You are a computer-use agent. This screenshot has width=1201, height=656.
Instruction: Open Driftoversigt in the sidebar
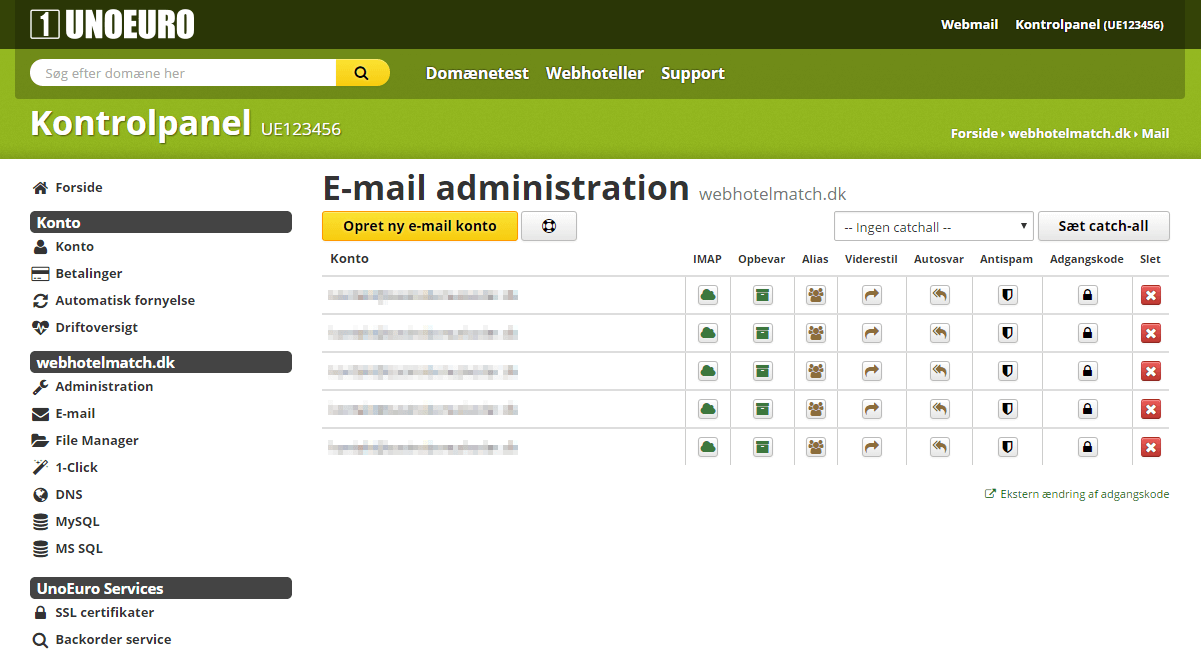pyautogui.click(x=85, y=328)
